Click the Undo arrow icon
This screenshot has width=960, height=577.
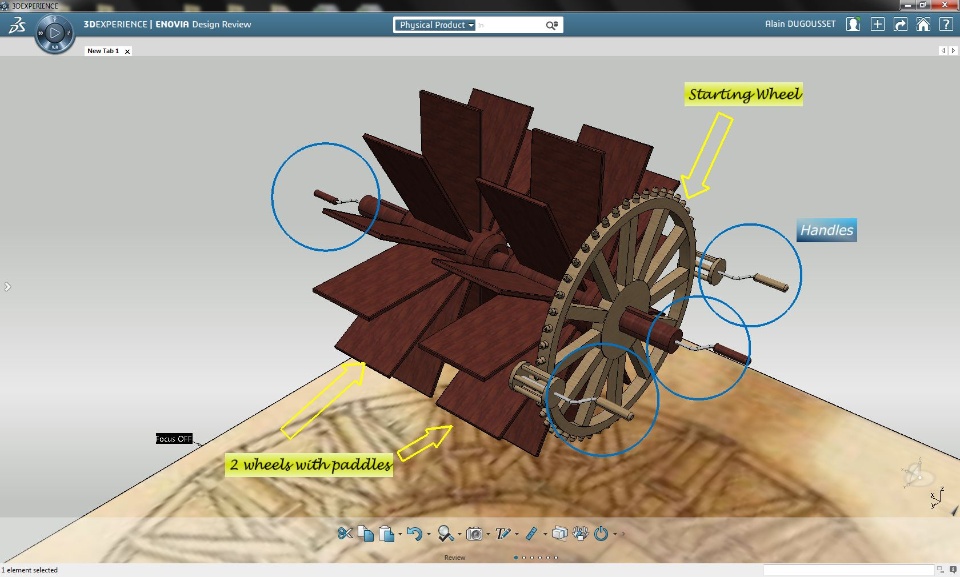[414, 534]
